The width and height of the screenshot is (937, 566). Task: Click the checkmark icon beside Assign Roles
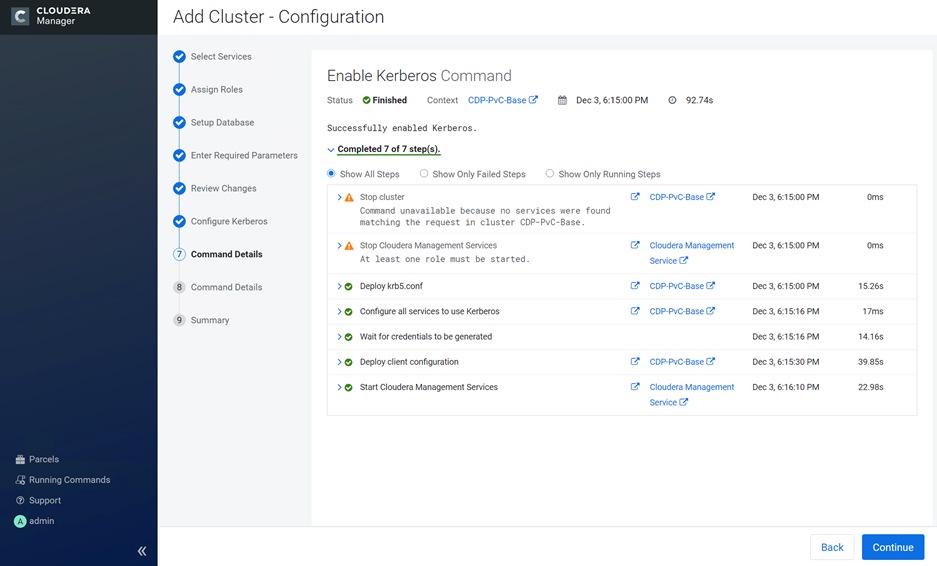[x=179, y=90]
